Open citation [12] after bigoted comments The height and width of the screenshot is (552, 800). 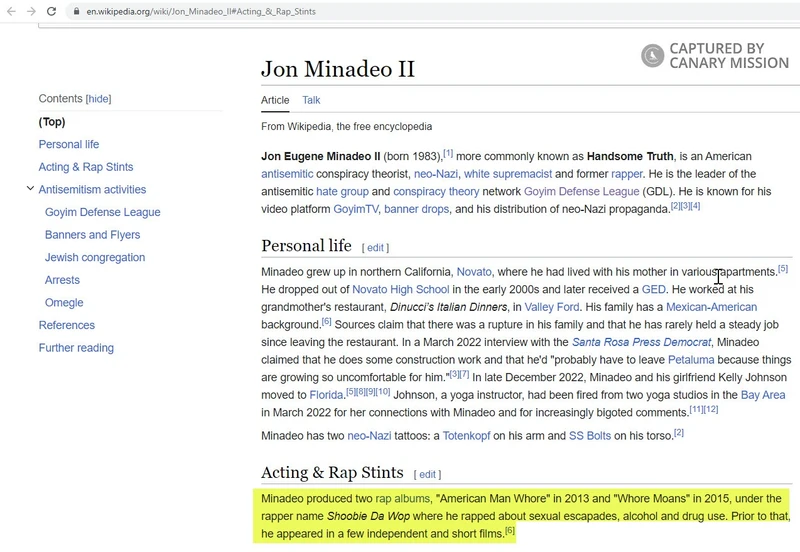pyautogui.click(x=711, y=409)
